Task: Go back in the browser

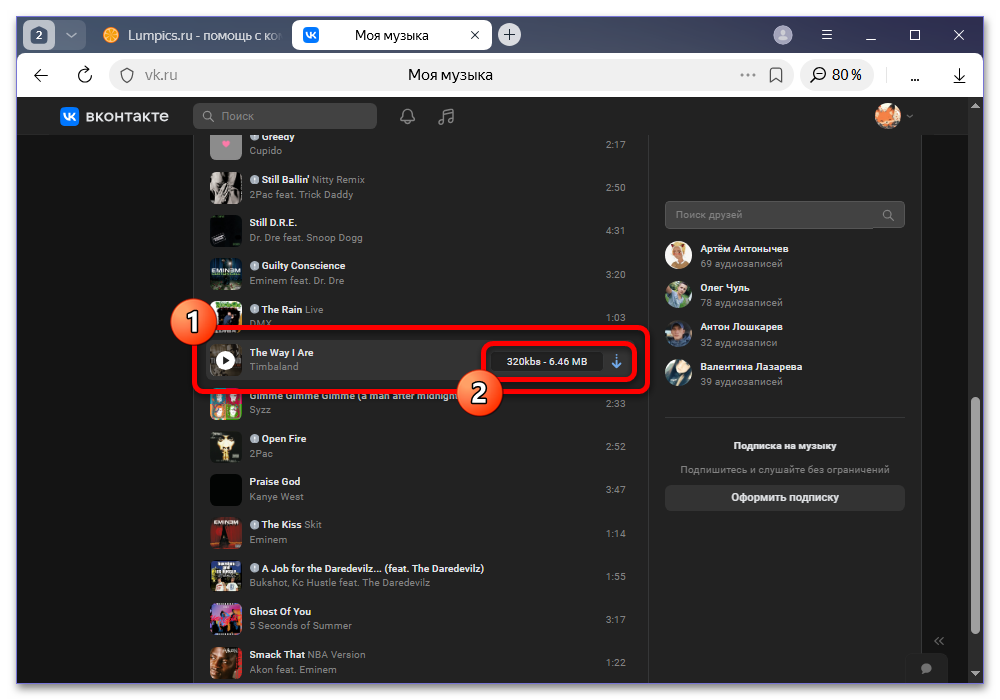Action: click(41, 75)
